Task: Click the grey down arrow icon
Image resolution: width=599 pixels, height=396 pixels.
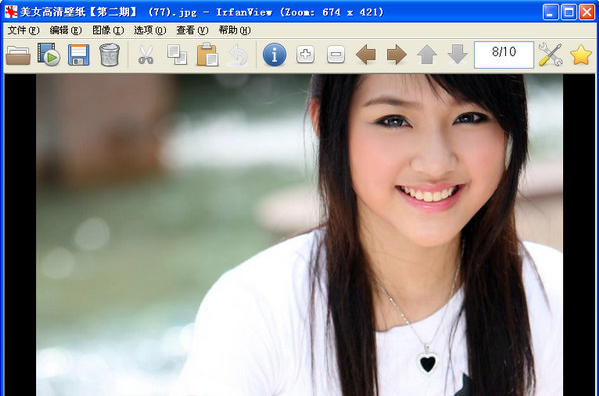Action: pos(458,54)
